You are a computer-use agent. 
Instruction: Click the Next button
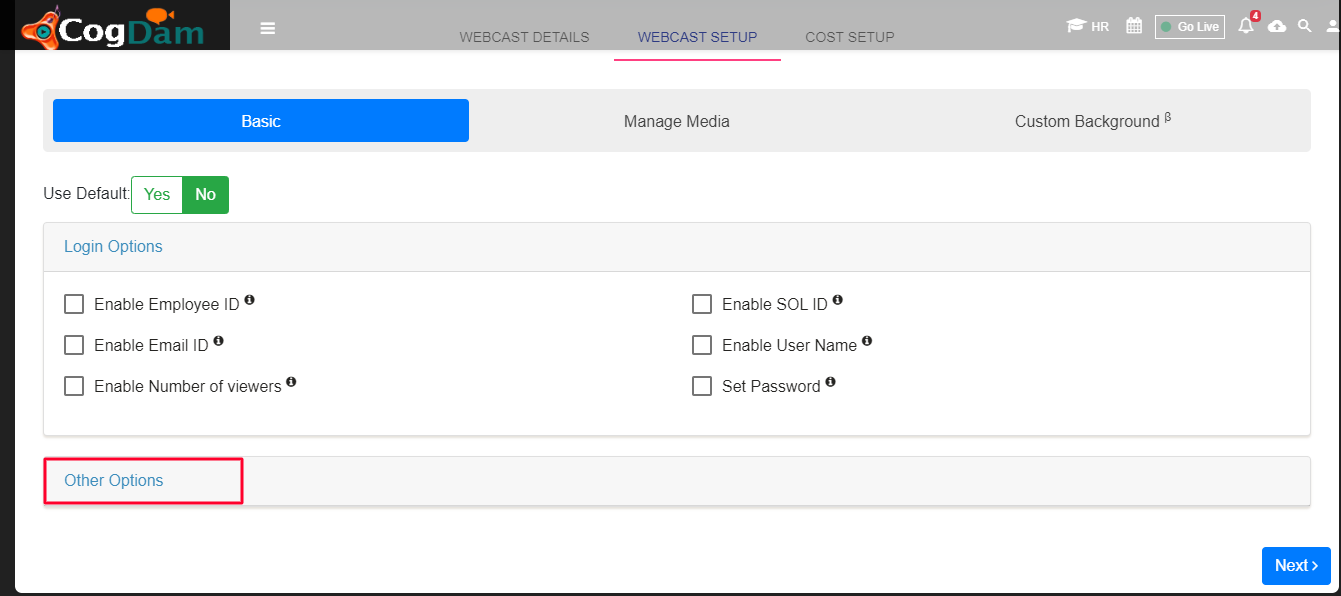coord(1296,565)
